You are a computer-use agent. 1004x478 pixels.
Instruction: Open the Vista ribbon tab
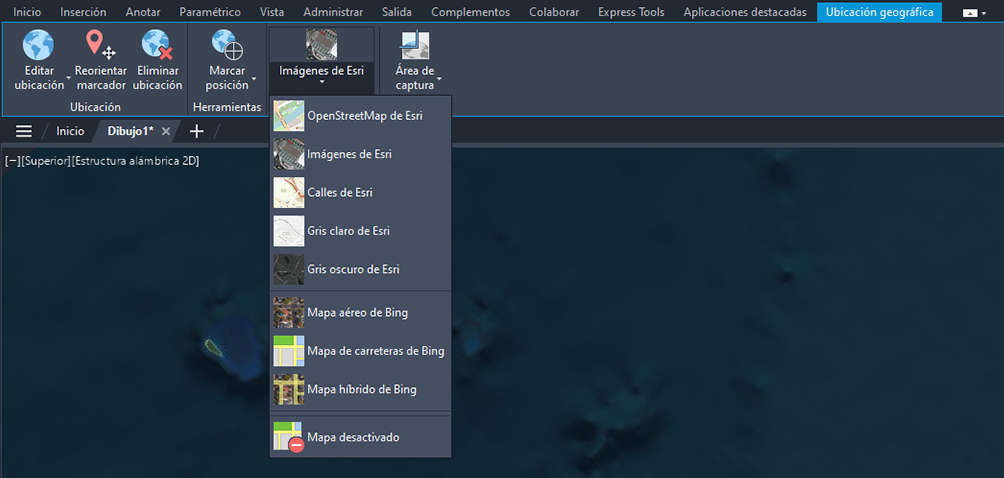272,12
